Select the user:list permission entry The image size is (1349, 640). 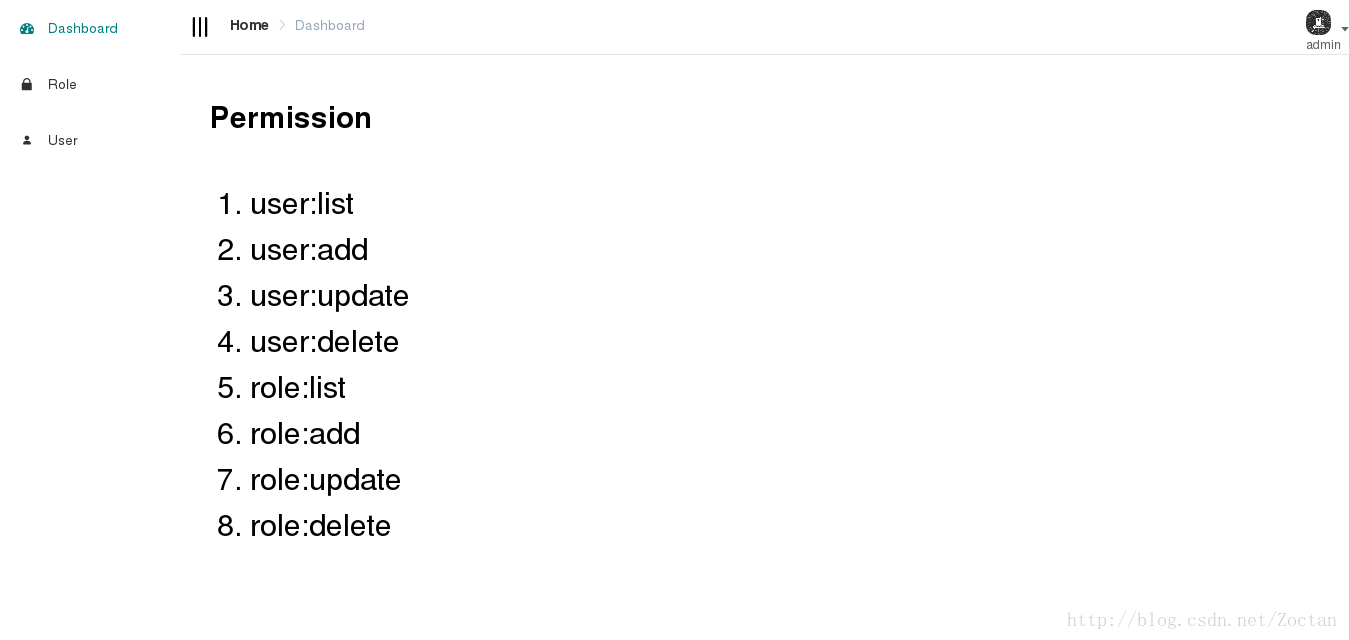[301, 204]
